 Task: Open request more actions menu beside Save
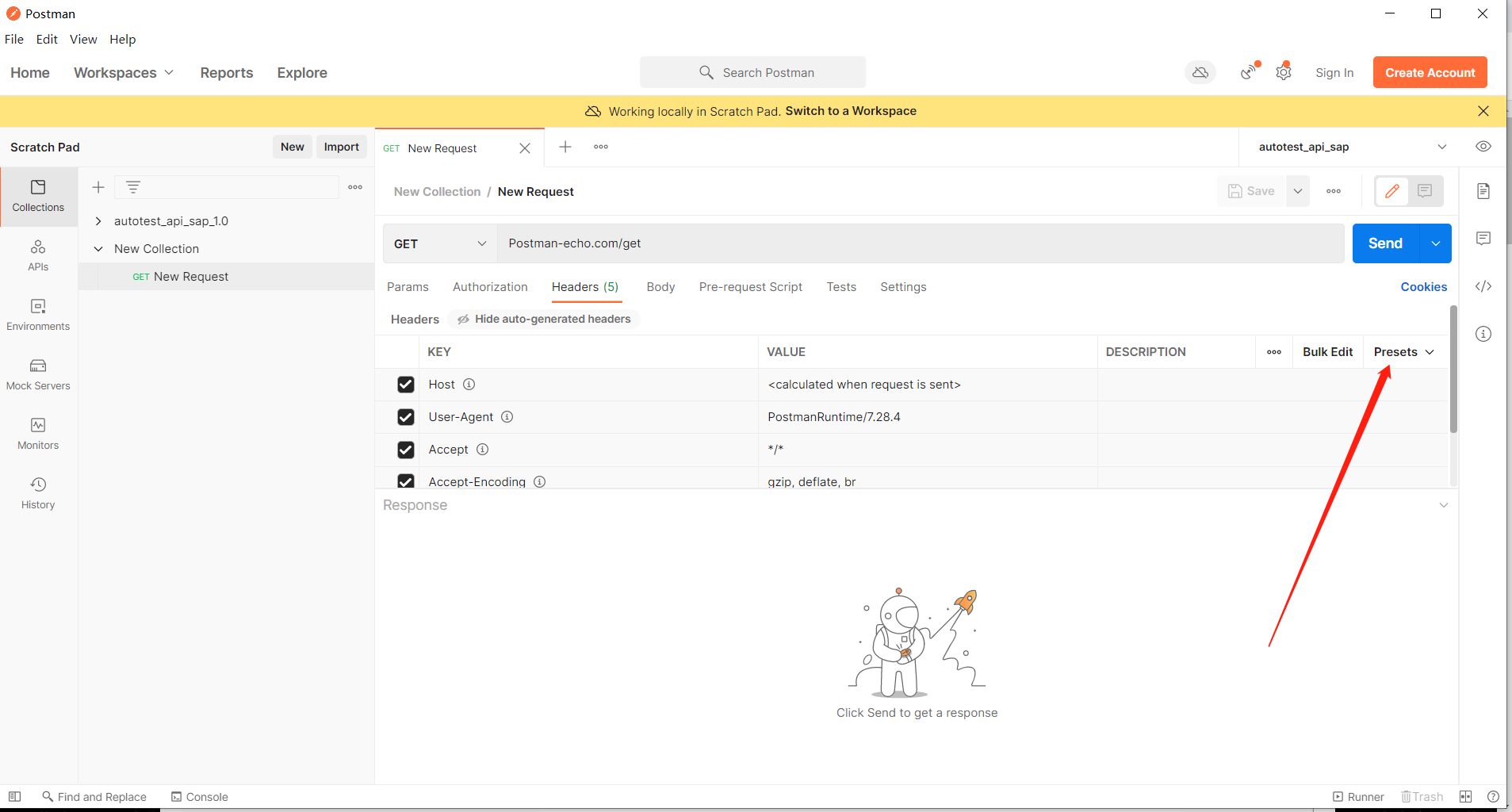(x=1334, y=191)
